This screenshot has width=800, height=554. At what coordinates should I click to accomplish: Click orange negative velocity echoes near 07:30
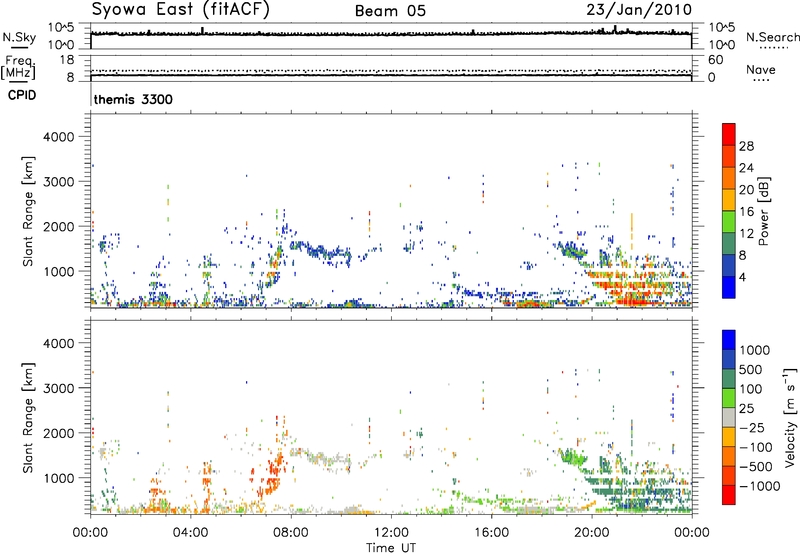276,472
